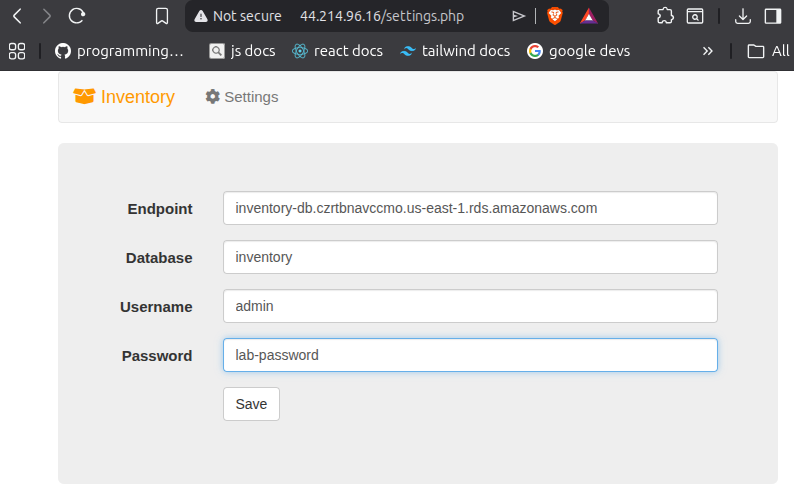Open the page search sidebar icon next to extensions

click(695, 16)
